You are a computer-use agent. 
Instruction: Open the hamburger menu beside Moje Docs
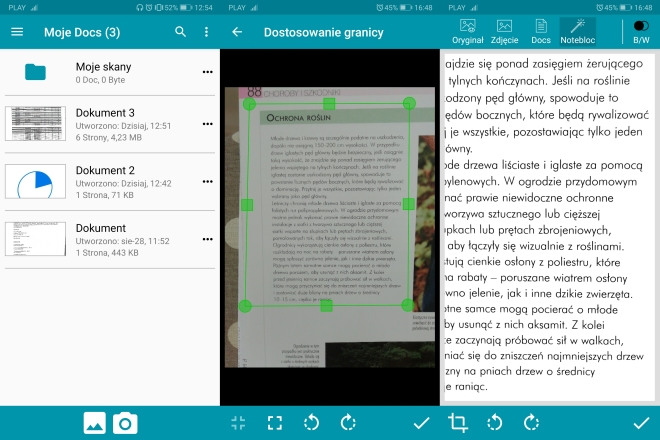click(x=16, y=32)
